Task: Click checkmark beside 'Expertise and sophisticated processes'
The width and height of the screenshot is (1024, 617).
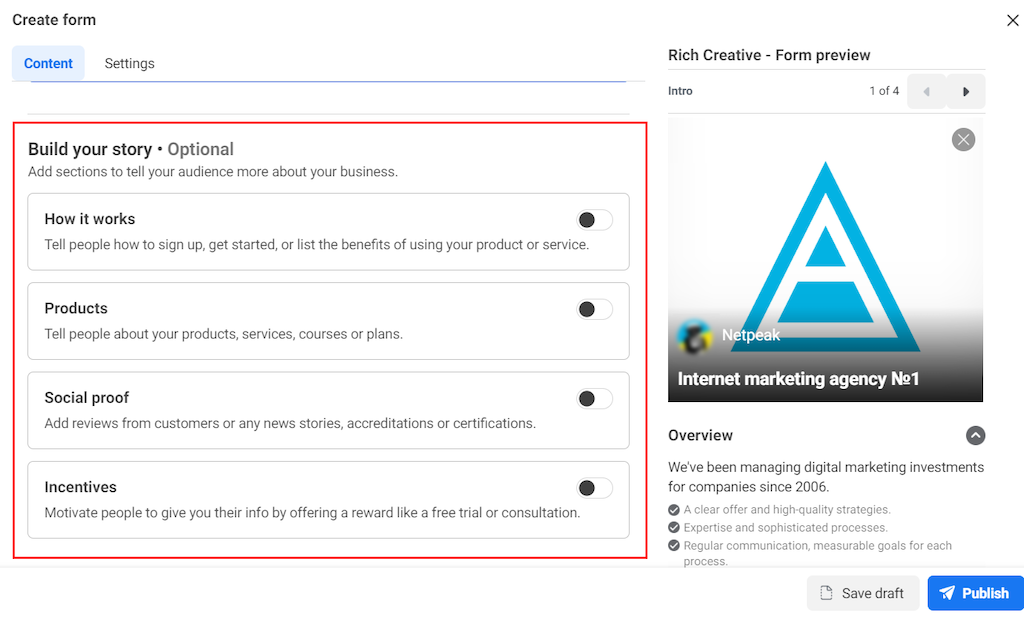Action: coord(674,528)
